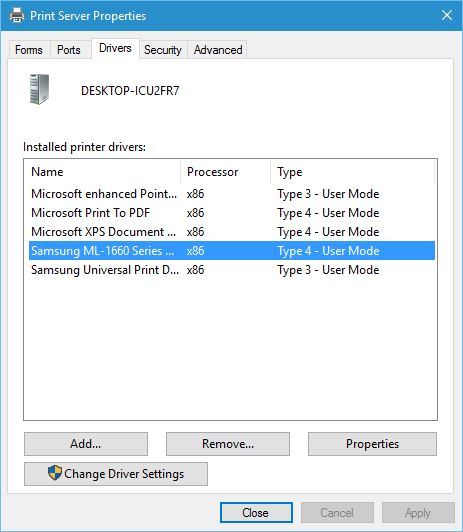The width and height of the screenshot is (463, 532).
Task: Click the Add... button
Action: coord(86,444)
